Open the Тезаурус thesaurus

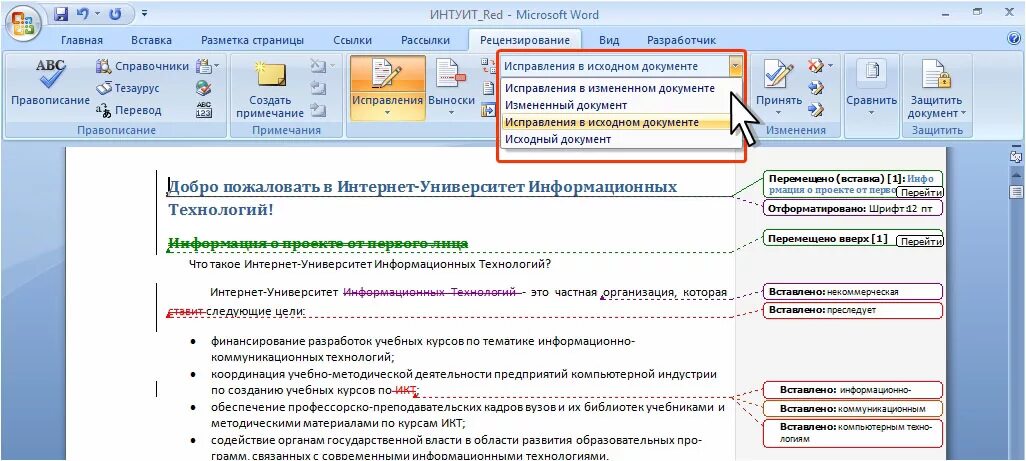tap(128, 88)
